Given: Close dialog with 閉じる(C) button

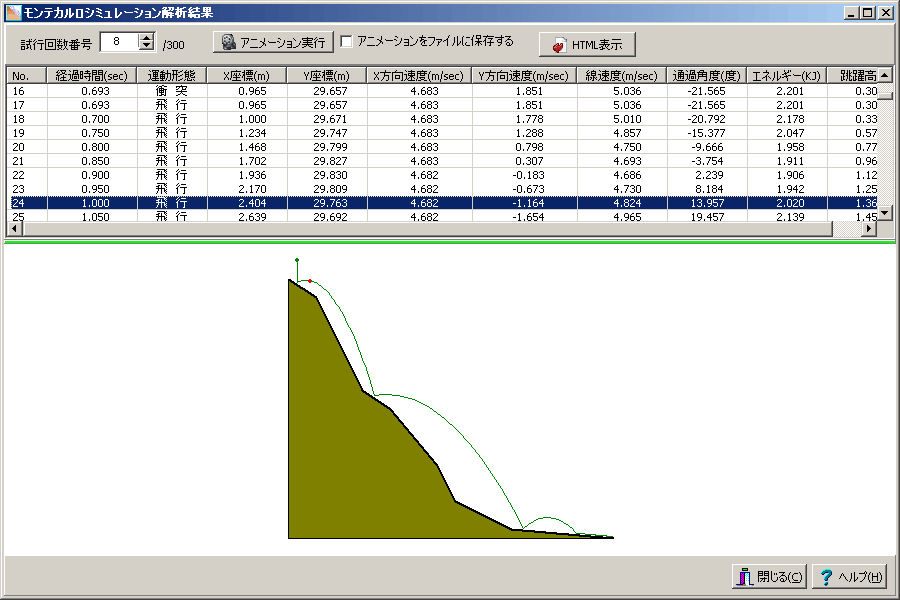Looking at the screenshot, I should 770,576.
